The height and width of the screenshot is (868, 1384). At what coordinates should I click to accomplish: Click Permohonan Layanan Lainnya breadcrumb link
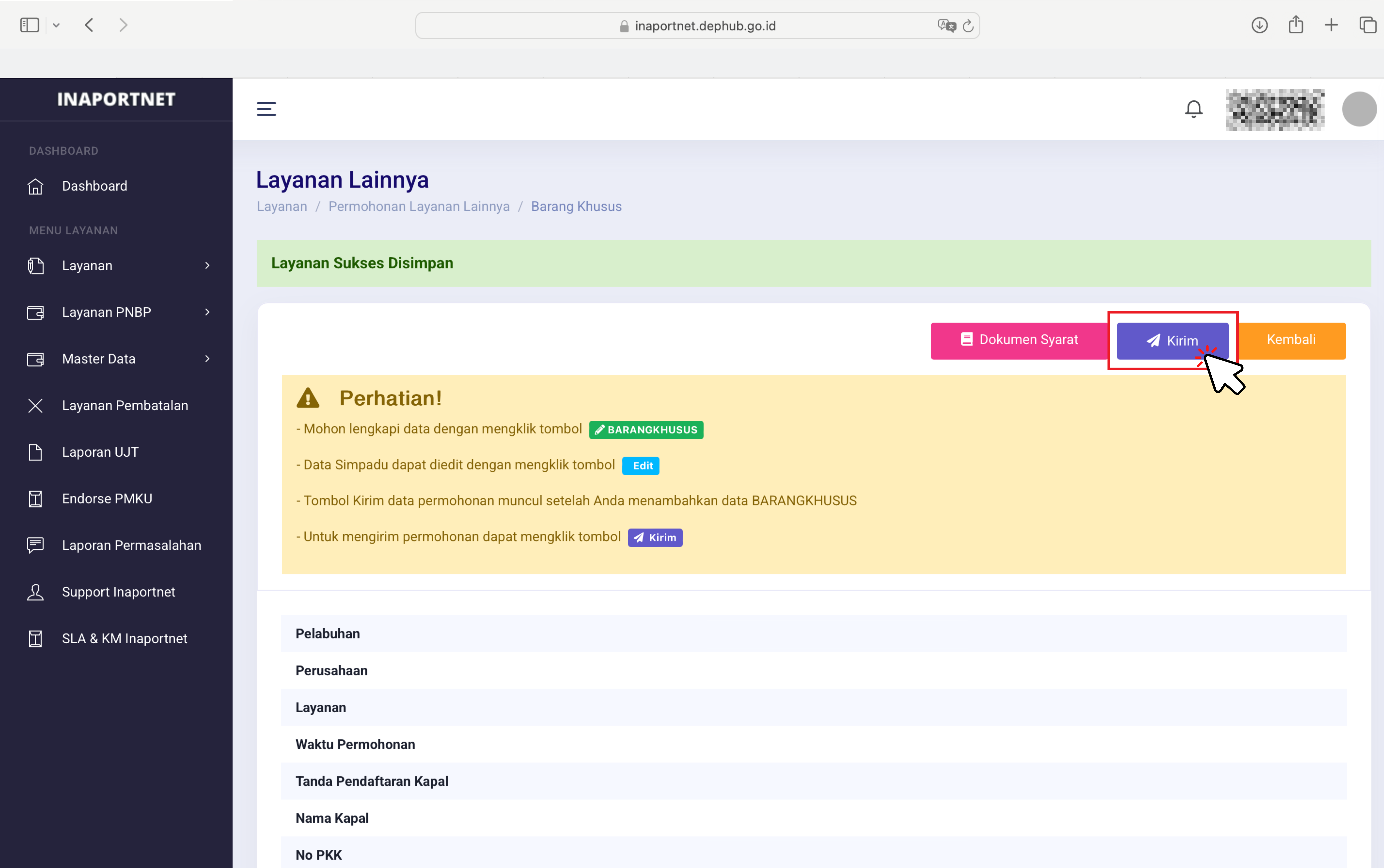tap(419, 206)
